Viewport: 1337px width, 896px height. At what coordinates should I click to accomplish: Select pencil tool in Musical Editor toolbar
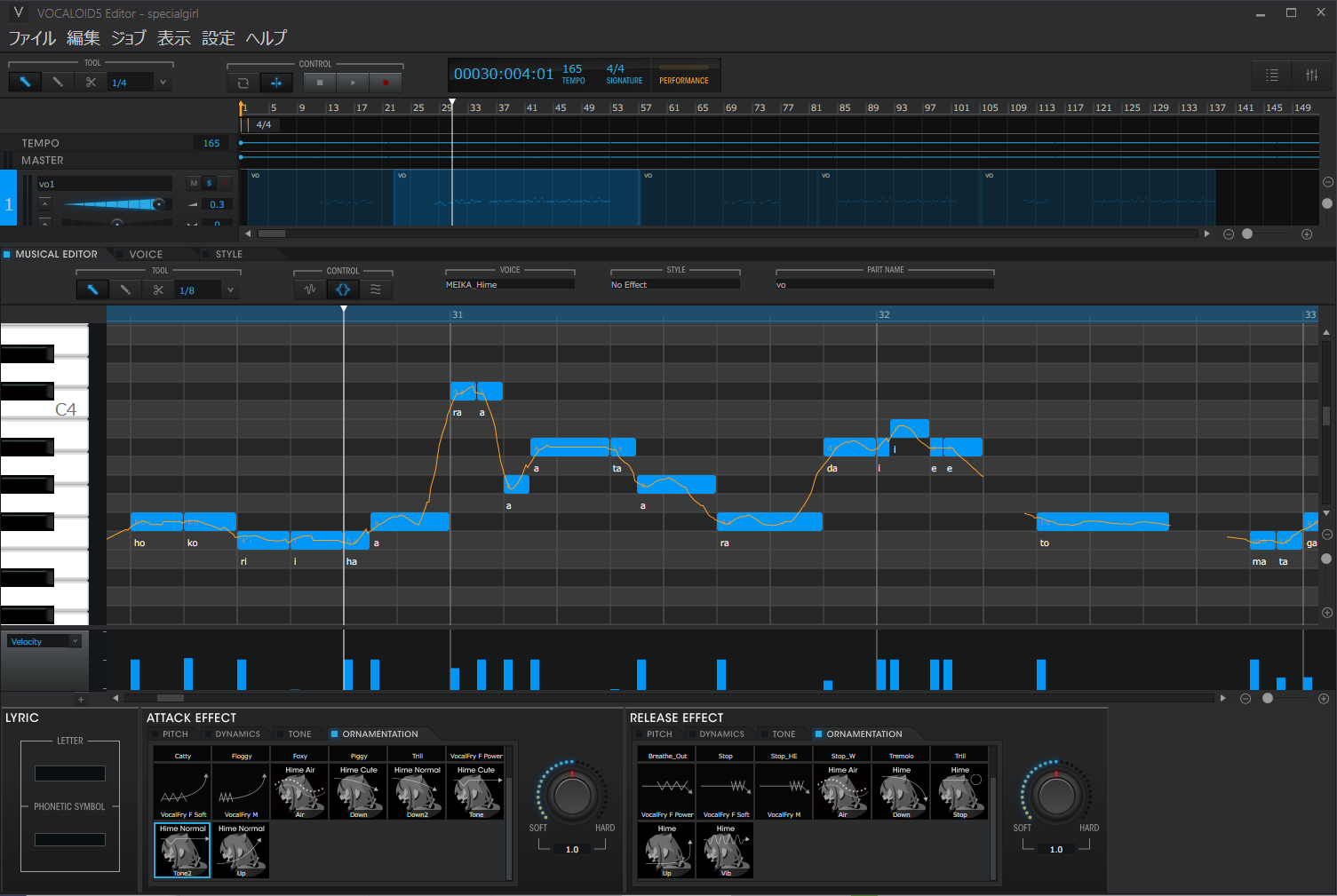125,289
